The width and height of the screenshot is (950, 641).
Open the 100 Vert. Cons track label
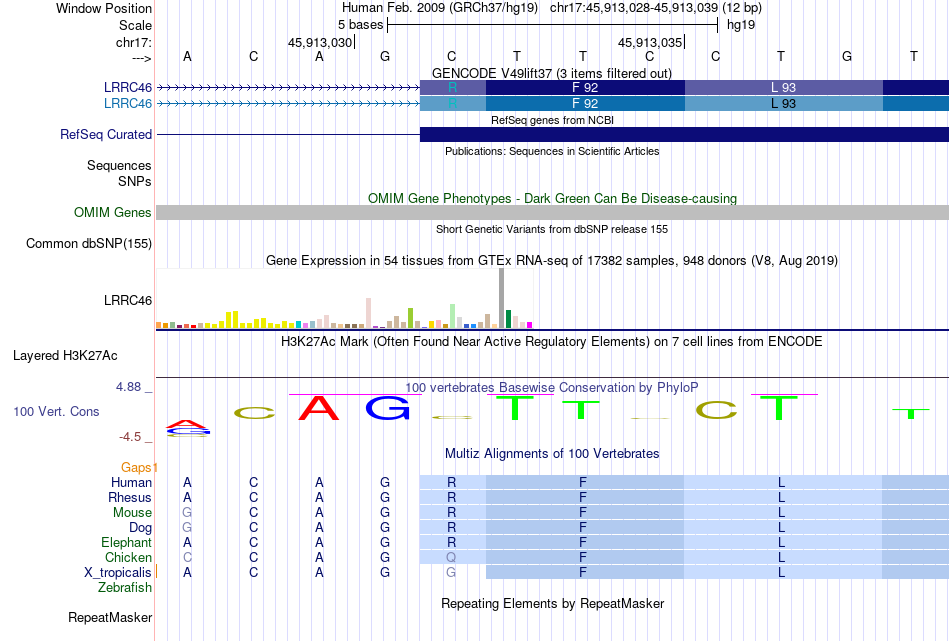click(x=56, y=411)
